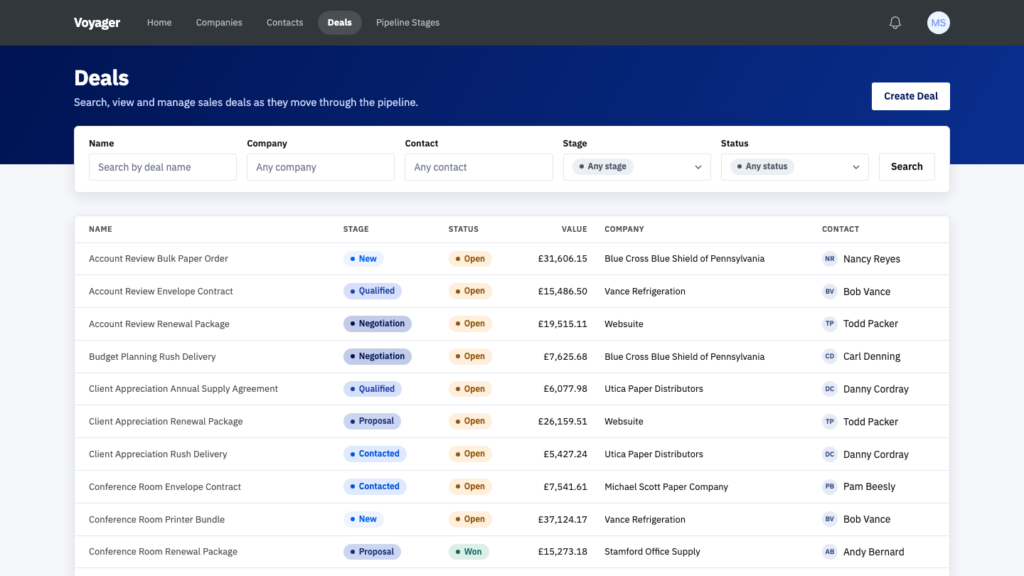1024x576 pixels.
Task: Click the STAGE column header
Action: (x=356, y=229)
